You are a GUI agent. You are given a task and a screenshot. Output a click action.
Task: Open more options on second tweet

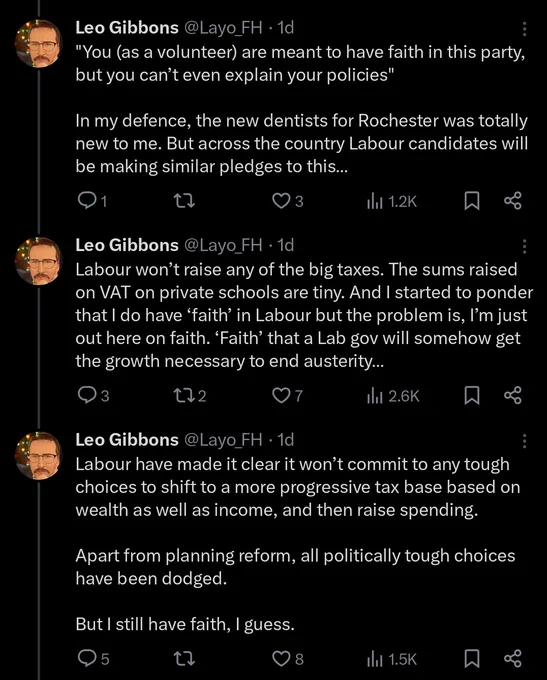(524, 246)
